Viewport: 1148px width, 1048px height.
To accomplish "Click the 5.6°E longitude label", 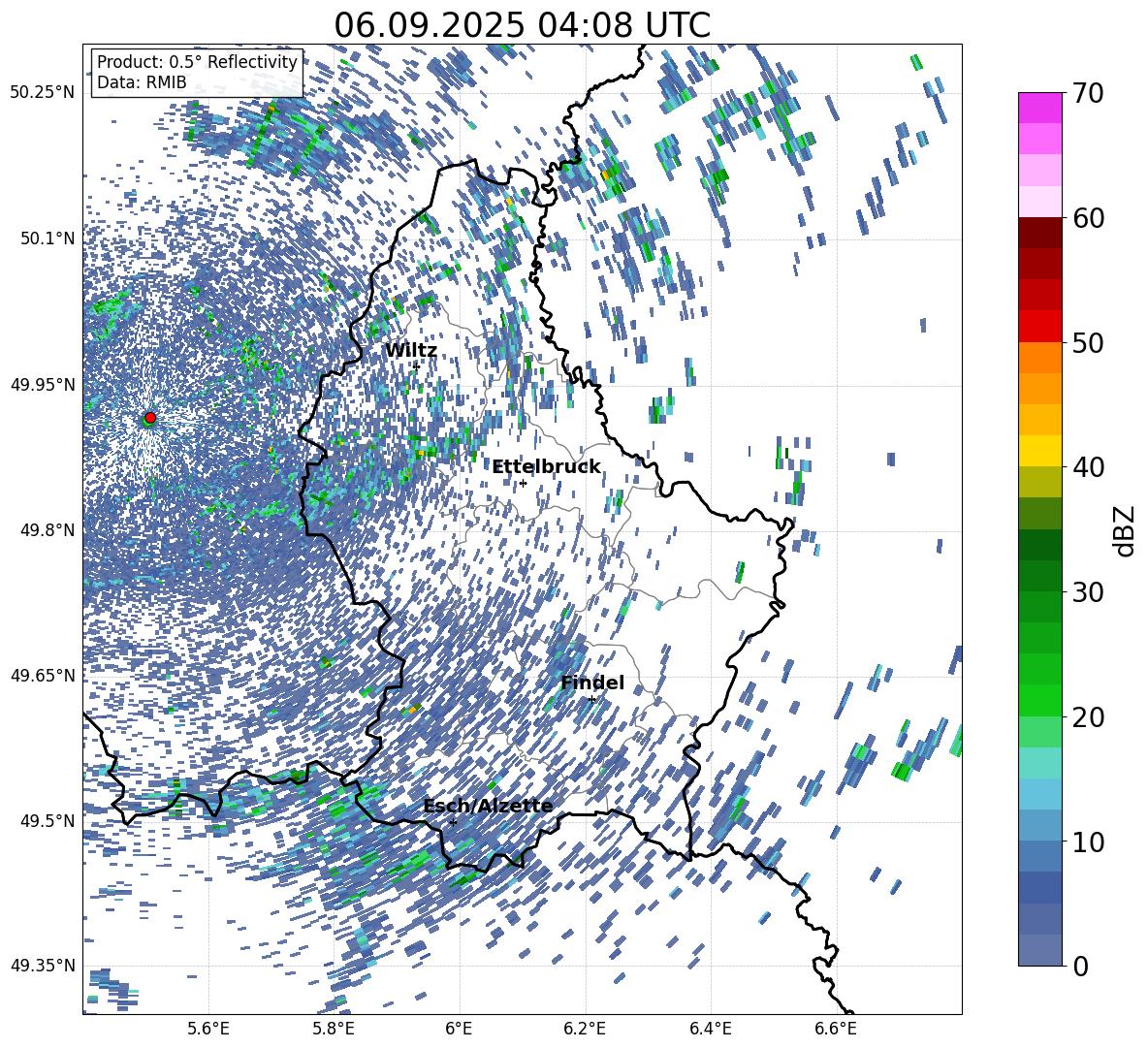I will coord(207,1029).
